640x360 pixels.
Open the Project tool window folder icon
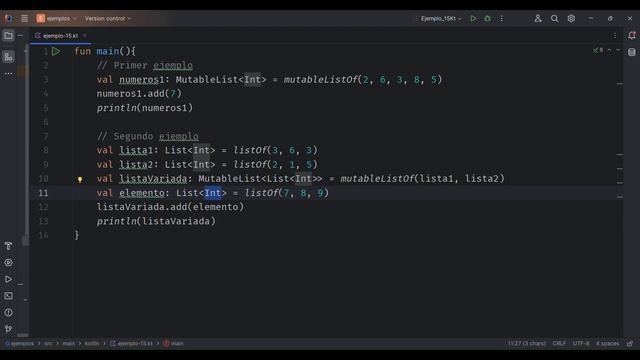point(8,36)
